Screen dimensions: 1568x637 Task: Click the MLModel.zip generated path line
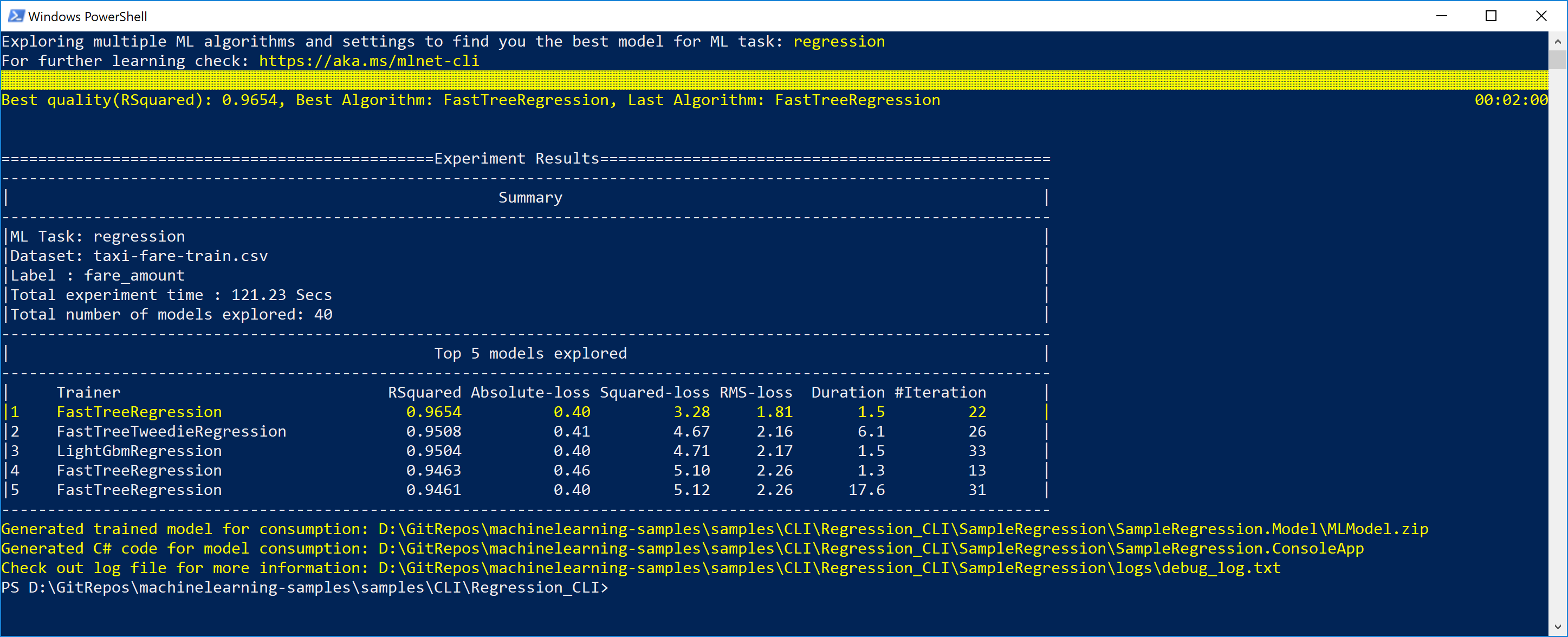[715, 529]
